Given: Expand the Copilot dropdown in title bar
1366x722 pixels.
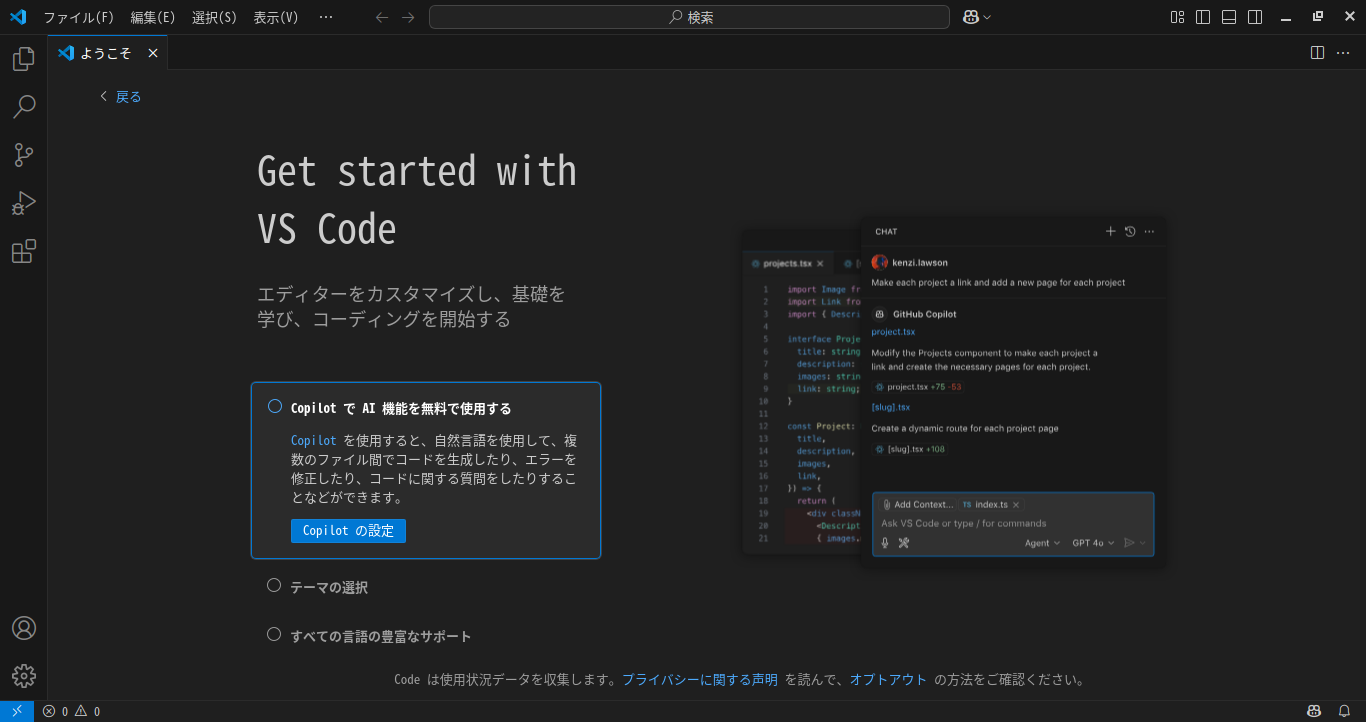Looking at the screenshot, I should click(x=988, y=17).
